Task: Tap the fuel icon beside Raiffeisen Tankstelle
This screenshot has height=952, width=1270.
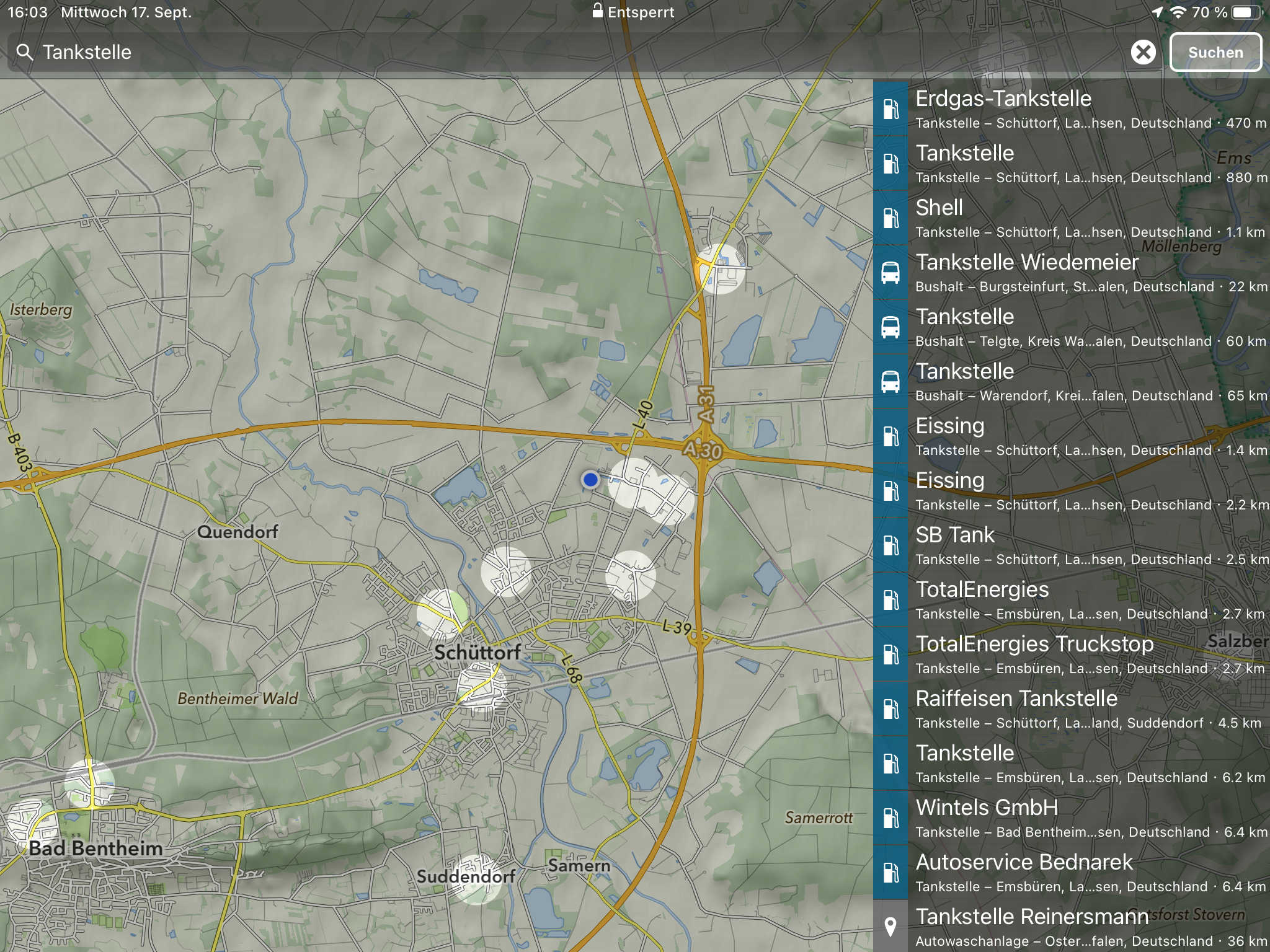Action: point(890,709)
